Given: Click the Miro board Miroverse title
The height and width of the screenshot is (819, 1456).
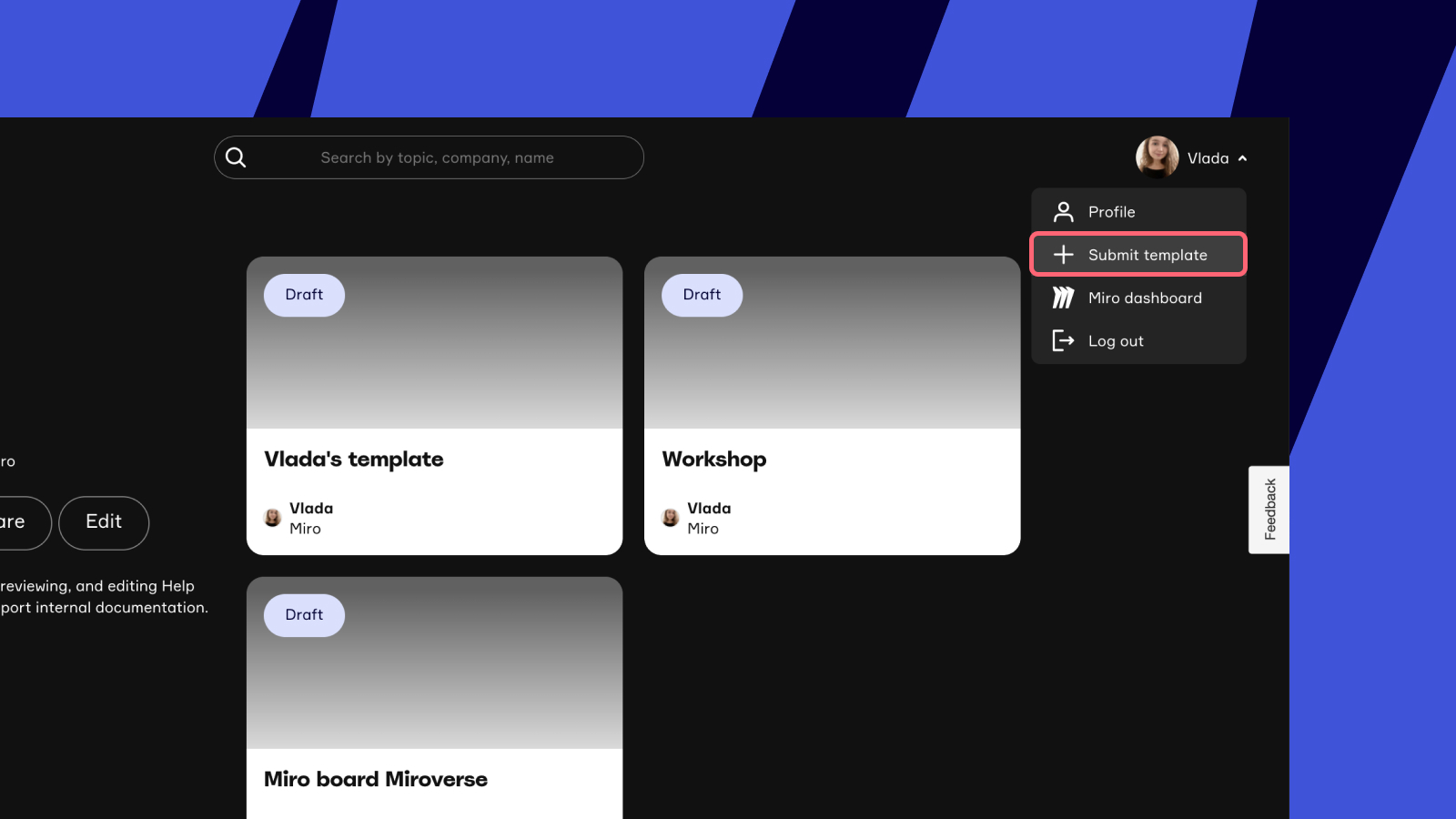Looking at the screenshot, I should click(x=375, y=779).
